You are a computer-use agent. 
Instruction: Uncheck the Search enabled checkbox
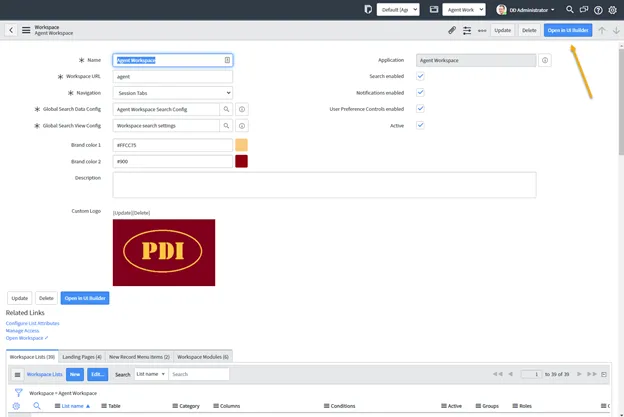(421, 76)
